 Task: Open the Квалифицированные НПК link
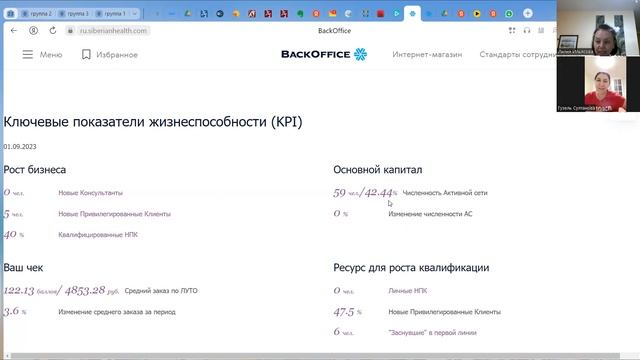98,235
